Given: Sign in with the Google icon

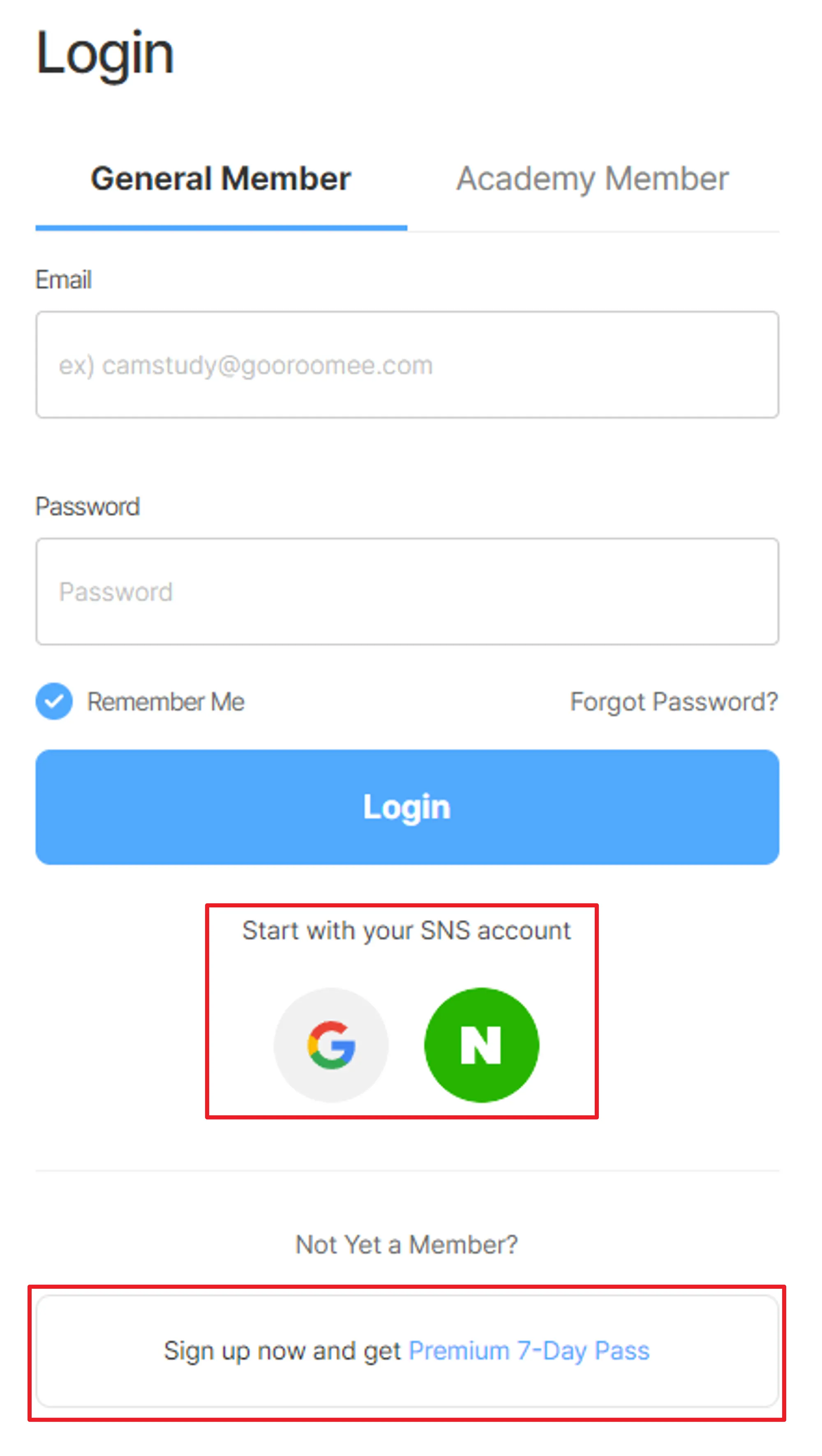Looking at the screenshot, I should coord(331,1045).
